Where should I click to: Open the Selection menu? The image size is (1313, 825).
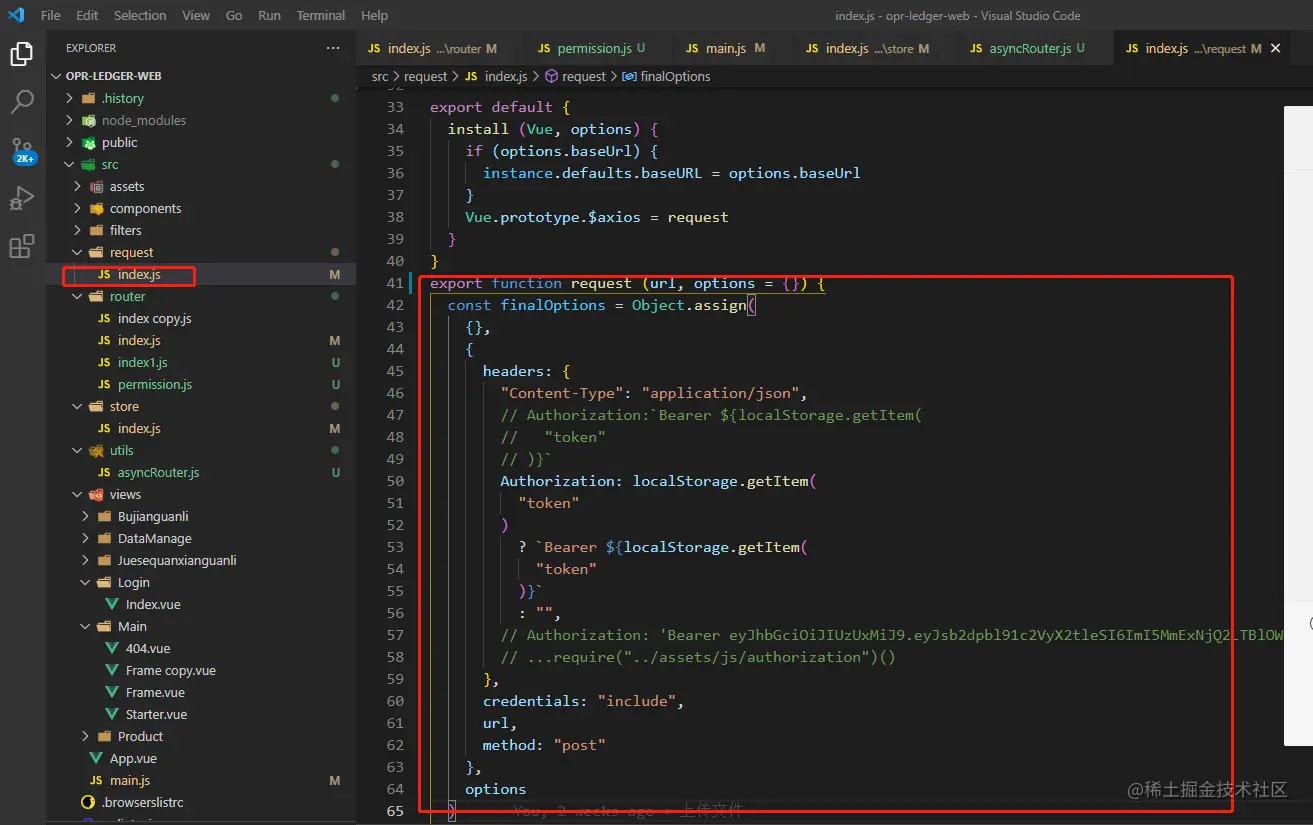pos(140,15)
